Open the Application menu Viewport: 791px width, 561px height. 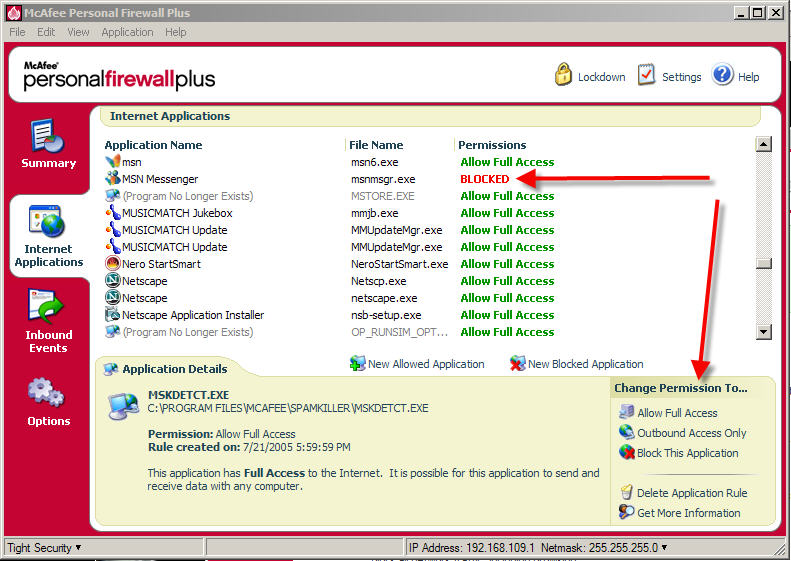tap(127, 32)
